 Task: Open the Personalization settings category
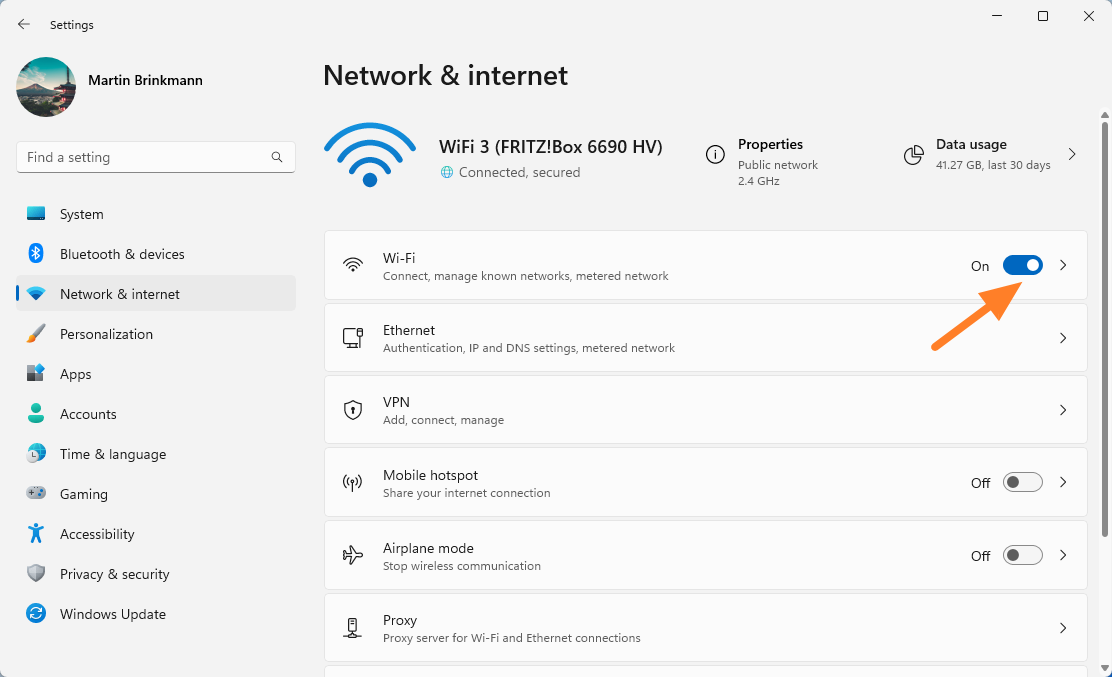pyautogui.click(x=106, y=334)
